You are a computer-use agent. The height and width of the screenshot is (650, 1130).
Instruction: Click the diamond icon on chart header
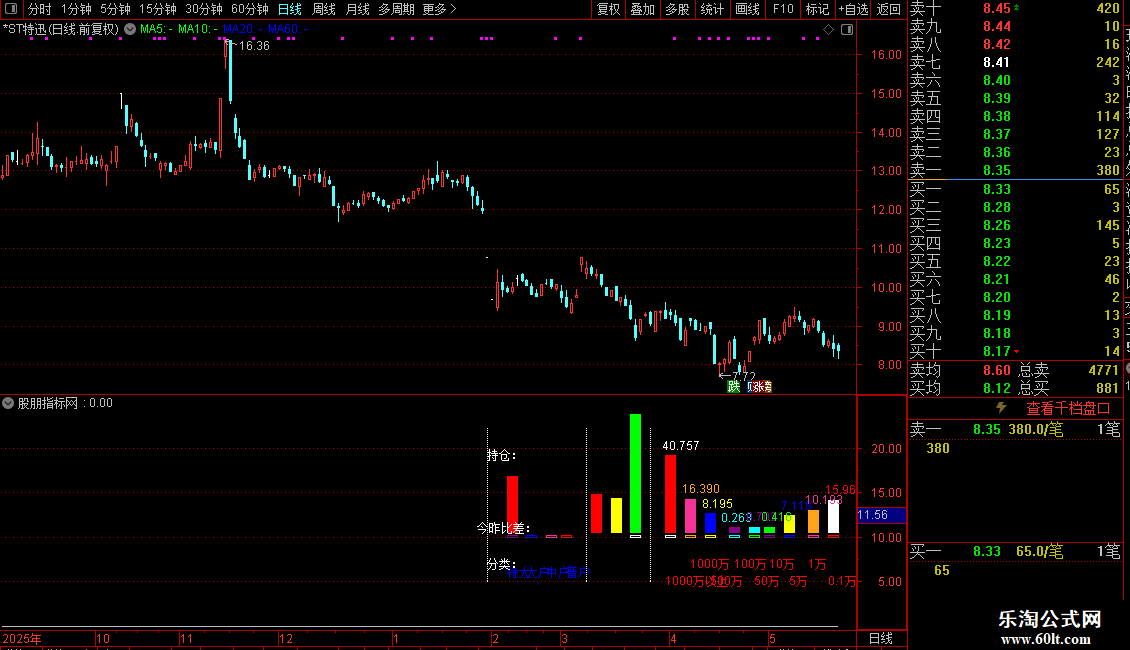pyautogui.click(x=829, y=30)
